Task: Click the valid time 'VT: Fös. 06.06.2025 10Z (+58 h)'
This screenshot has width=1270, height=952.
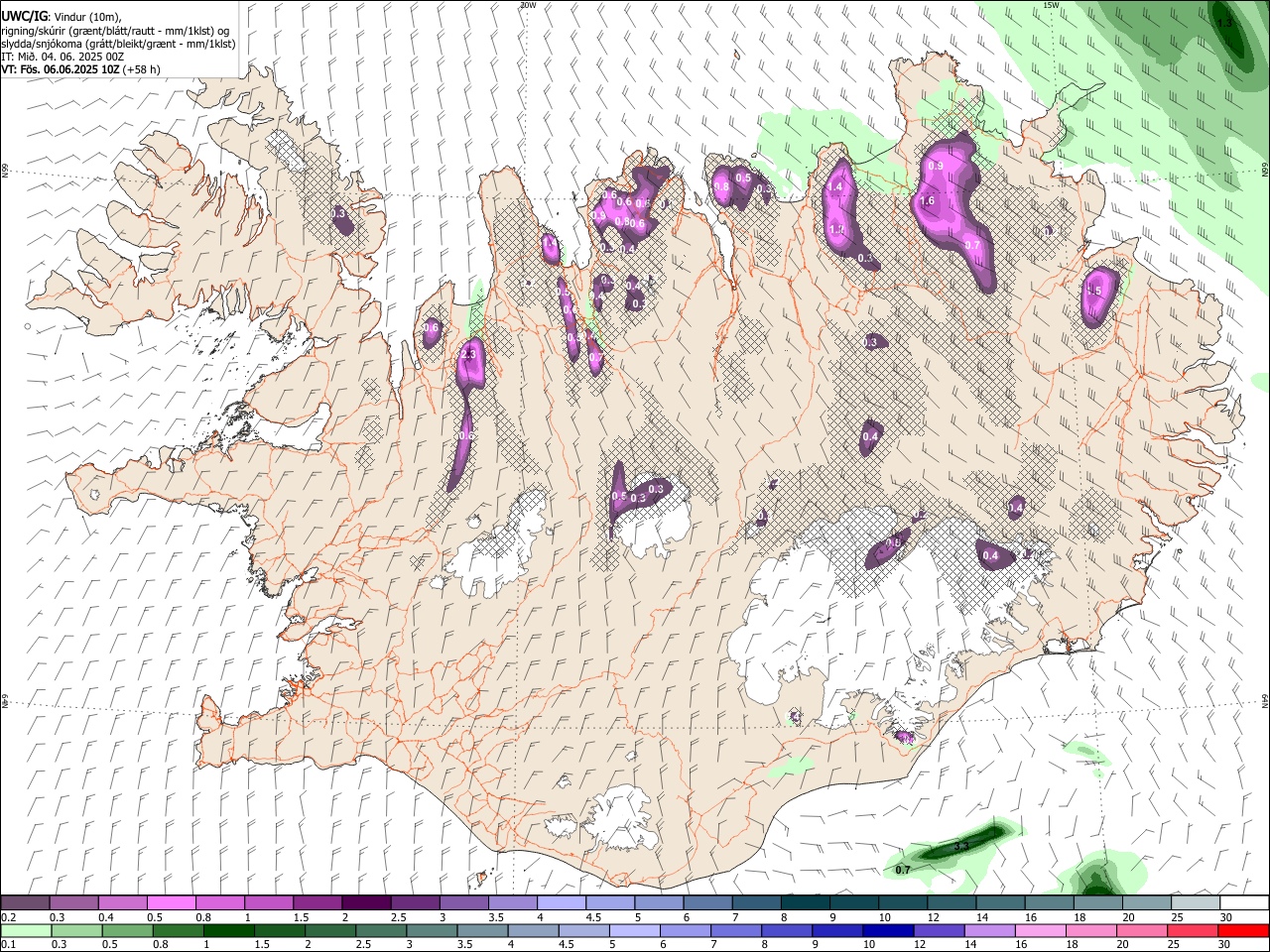Action: (x=80, y=69)
